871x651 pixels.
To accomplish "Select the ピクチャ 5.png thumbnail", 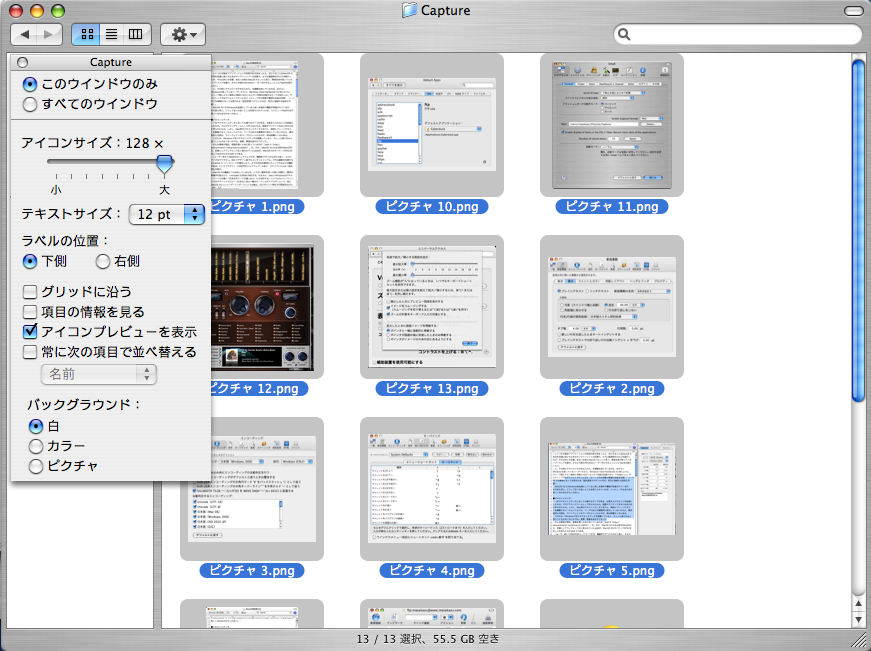I will point(612,489).
